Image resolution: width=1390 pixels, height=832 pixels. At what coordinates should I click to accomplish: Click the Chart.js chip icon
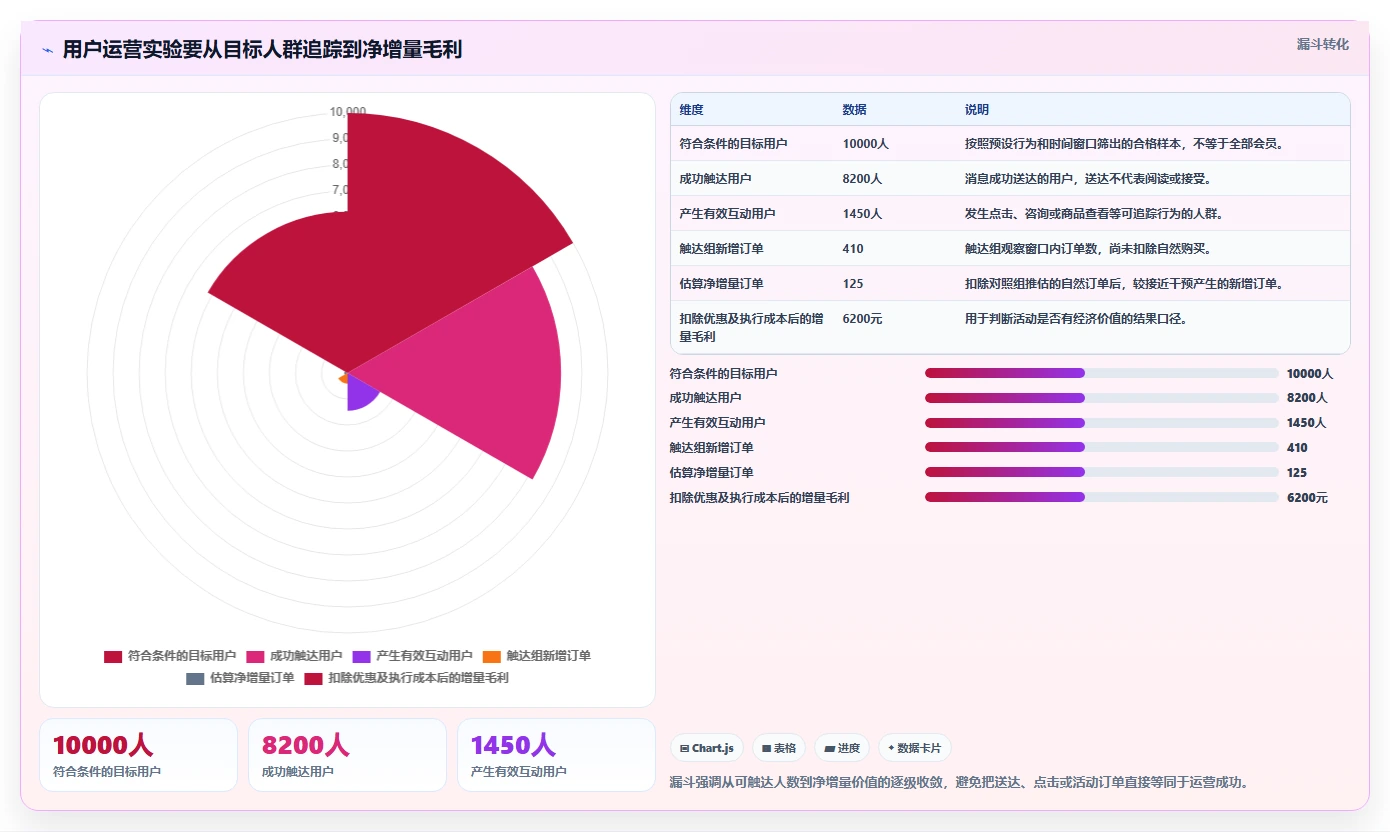click(x=684, y=748)
